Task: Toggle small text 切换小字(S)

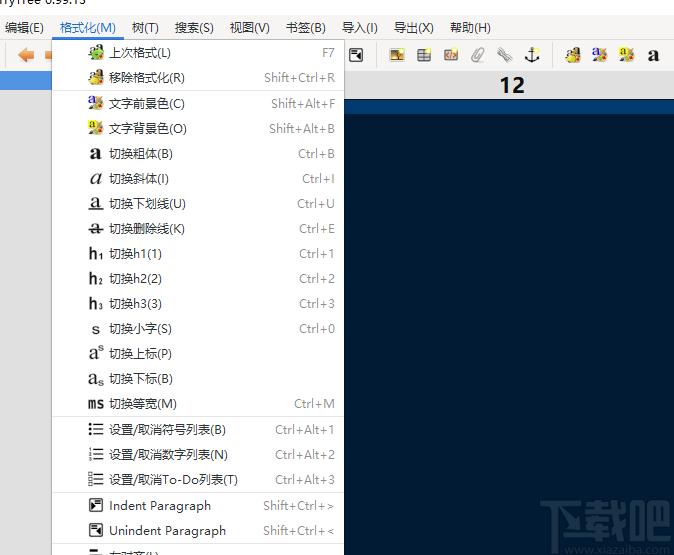Action: (x=198, y=328)
